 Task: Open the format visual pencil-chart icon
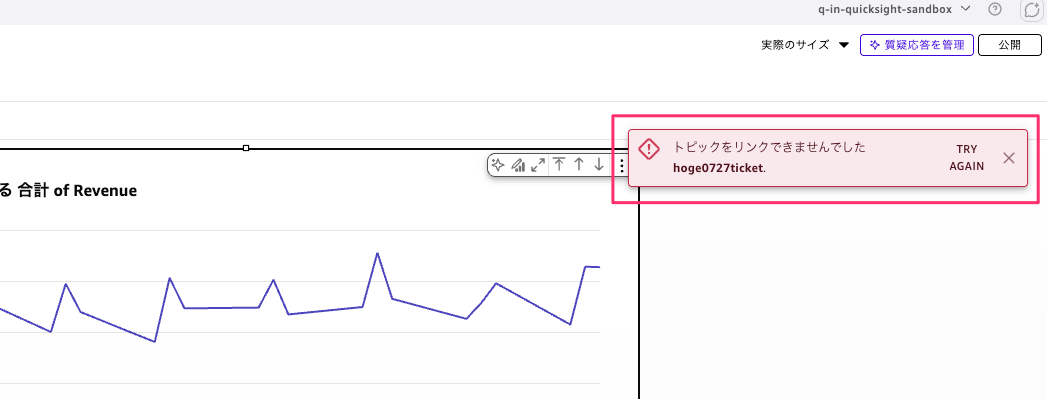[x=518, y=165]
